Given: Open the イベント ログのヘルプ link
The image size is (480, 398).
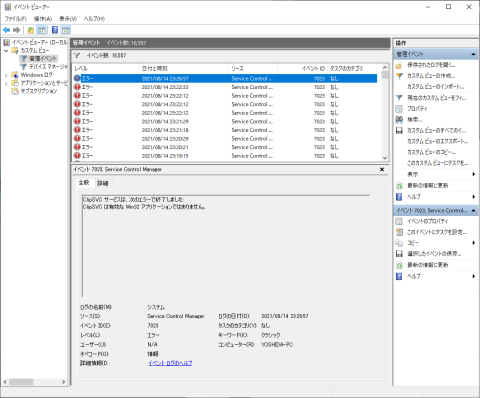Looking at the screenshot, I should 170,363.
